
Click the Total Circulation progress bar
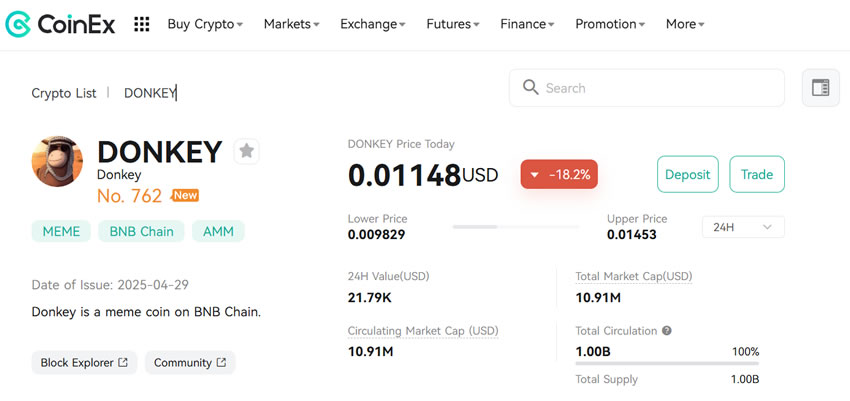click(x=667, y=364)
